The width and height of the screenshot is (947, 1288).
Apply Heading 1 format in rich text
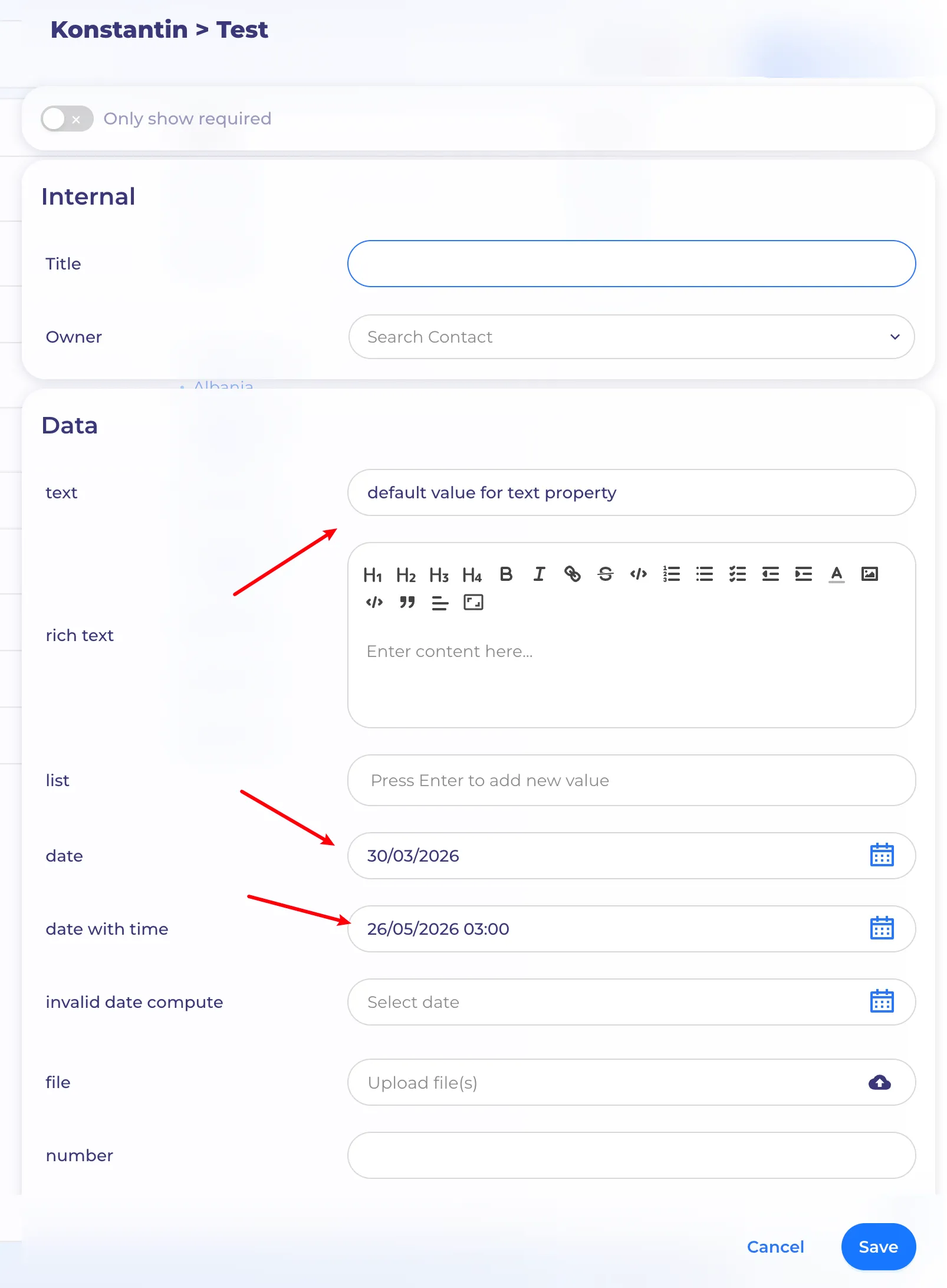coord(373,574)
